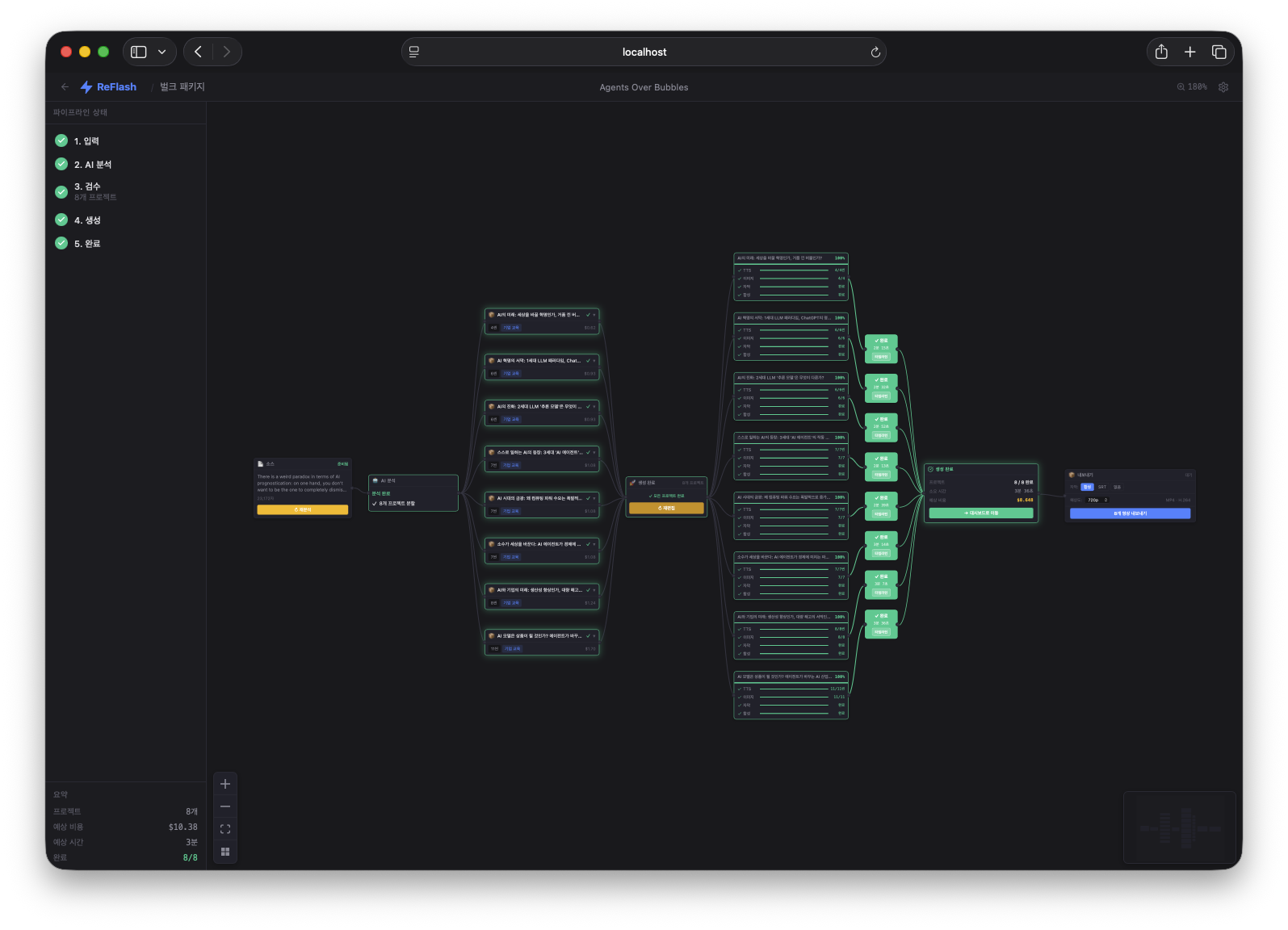Click the minimap in the bottom right
Viewport: 1288px width, 930px height.
(1179, 828)
